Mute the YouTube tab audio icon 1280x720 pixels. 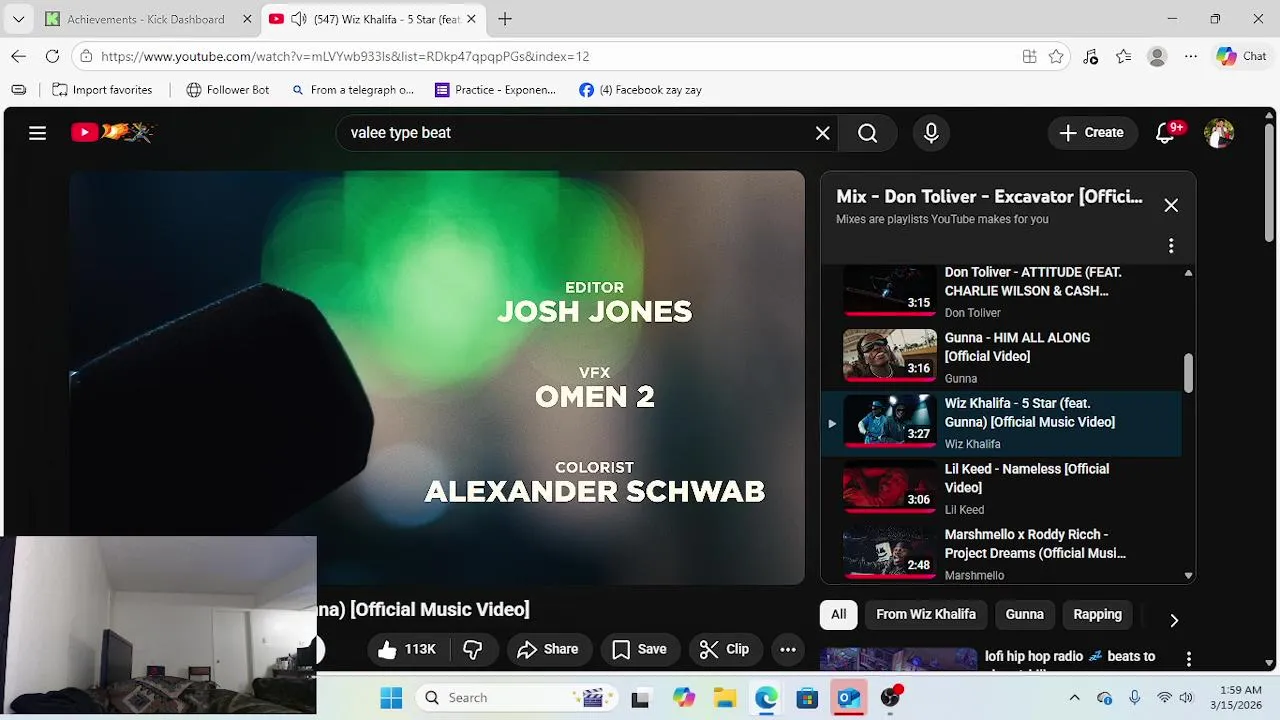(x=297, y=19)
